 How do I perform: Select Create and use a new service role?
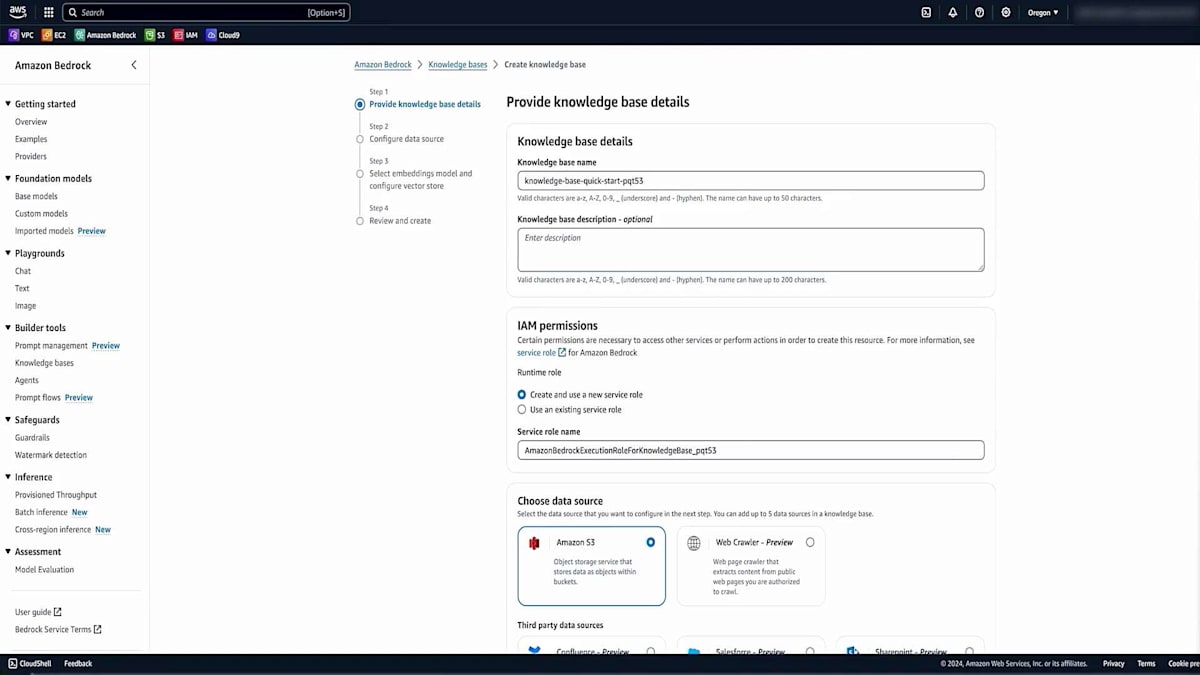click(522, 395)
